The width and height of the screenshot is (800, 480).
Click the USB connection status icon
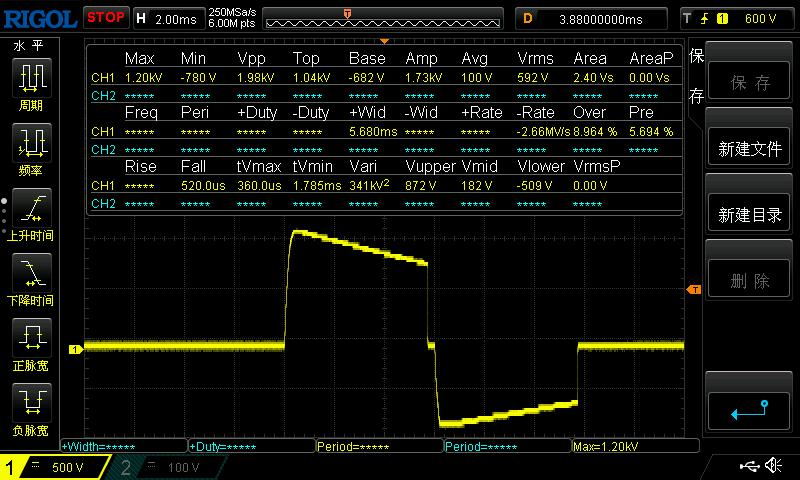749,466
